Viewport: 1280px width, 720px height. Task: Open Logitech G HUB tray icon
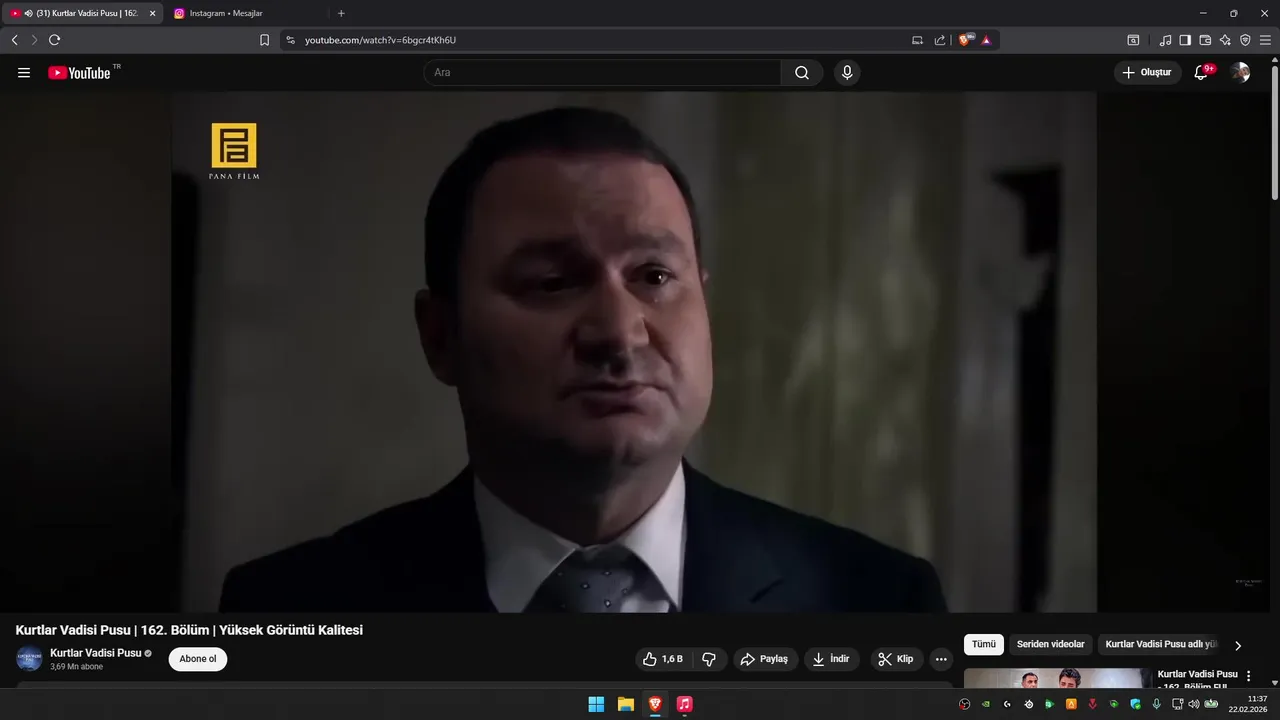1007,704
